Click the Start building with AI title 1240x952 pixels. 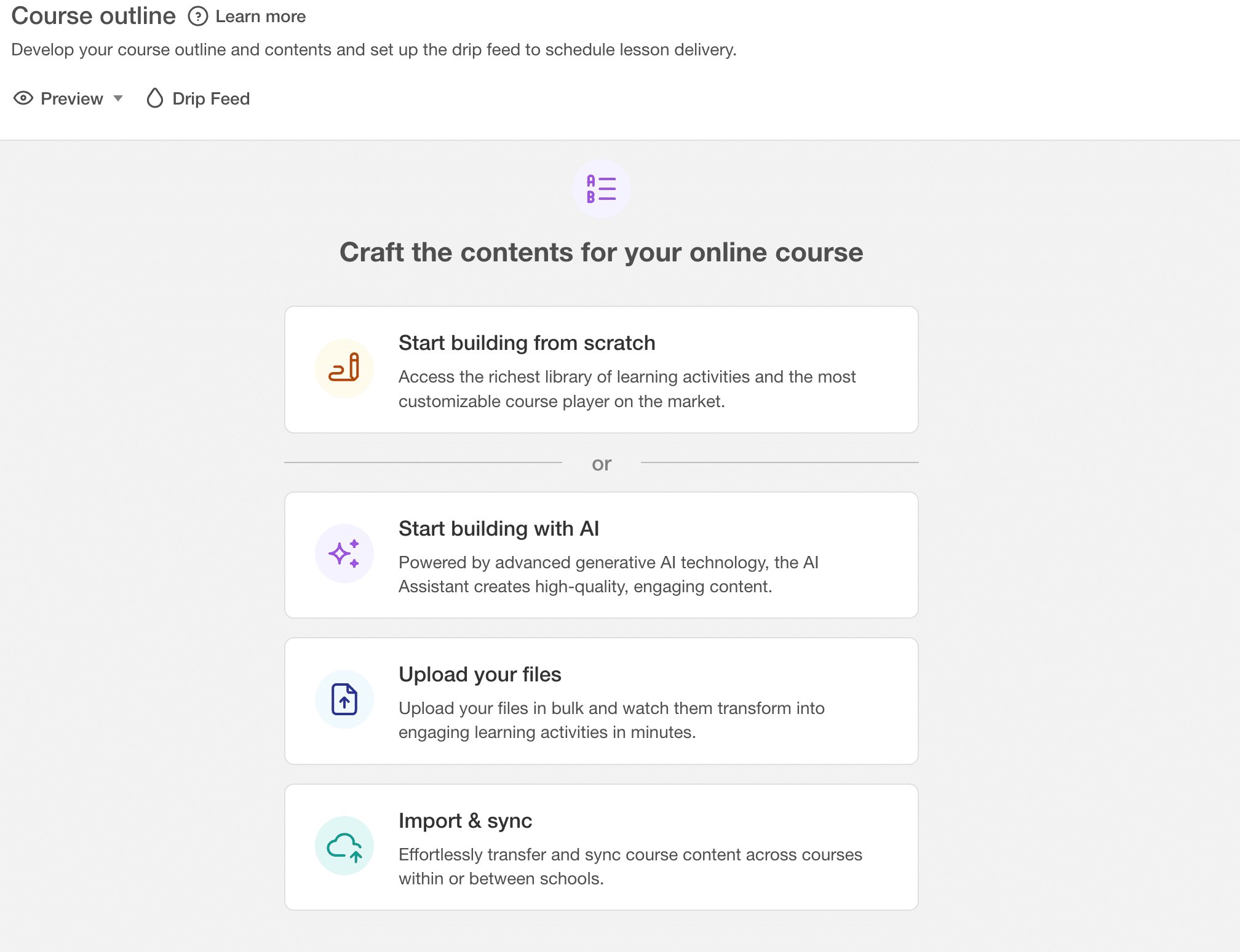pos(499,528)
